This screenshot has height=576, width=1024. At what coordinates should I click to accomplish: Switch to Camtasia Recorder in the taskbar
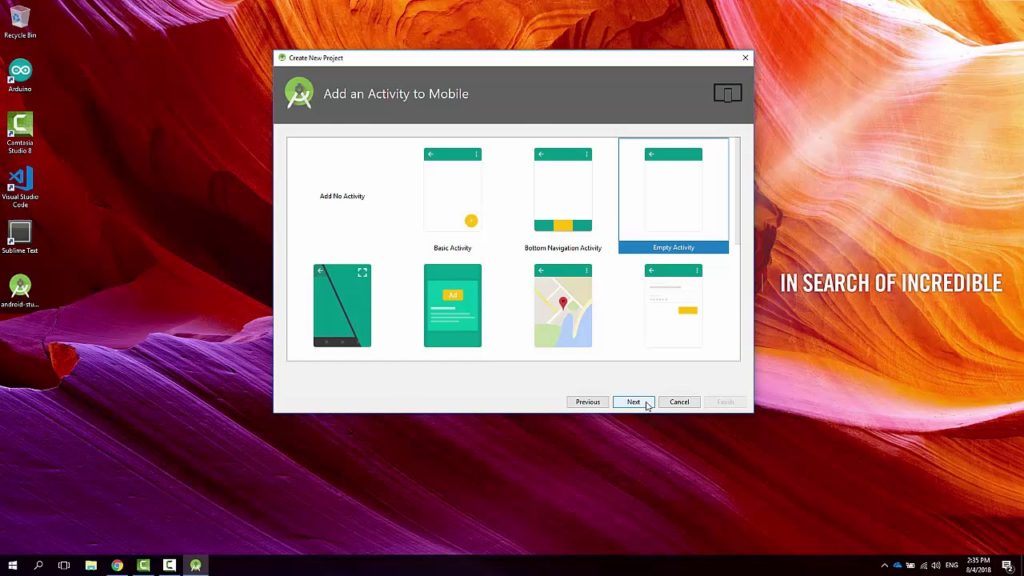coord(169,565)
